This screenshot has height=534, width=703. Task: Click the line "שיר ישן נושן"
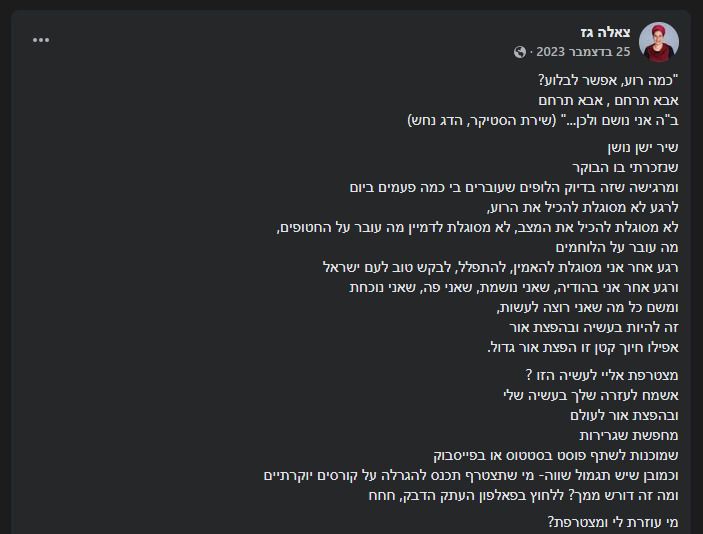(x=639, y=147)
